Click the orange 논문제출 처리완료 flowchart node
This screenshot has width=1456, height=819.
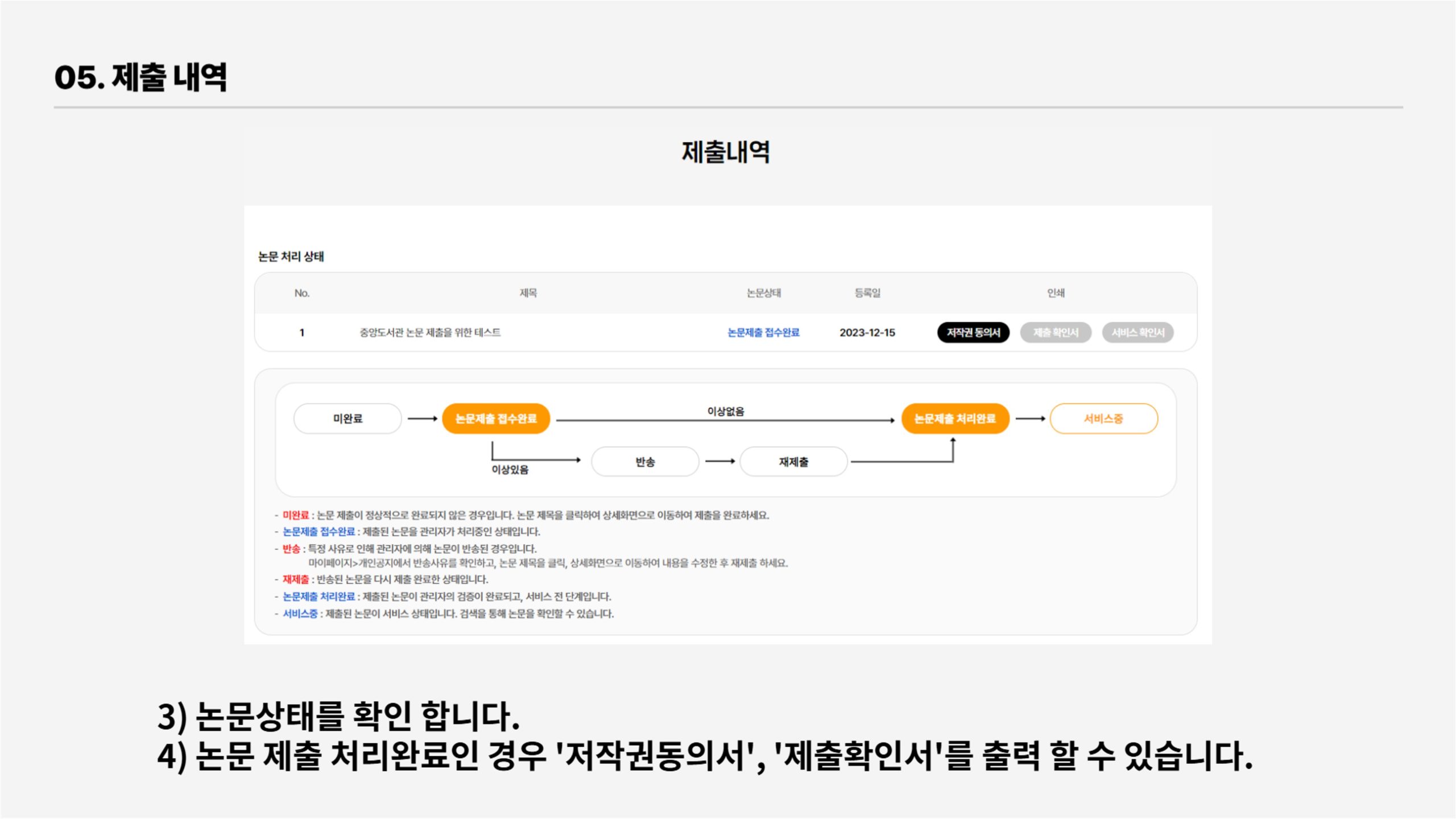pyautogui.click(x=955, y=419)
